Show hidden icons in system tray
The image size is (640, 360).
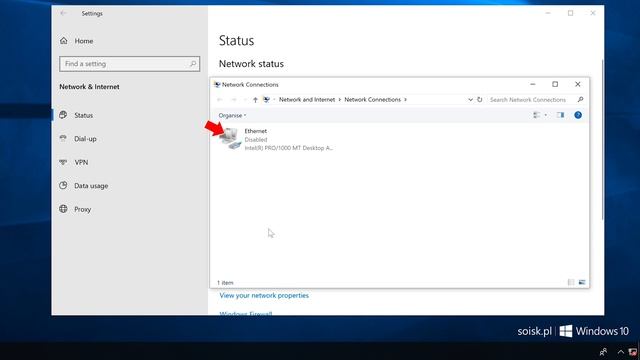[620, 351]
